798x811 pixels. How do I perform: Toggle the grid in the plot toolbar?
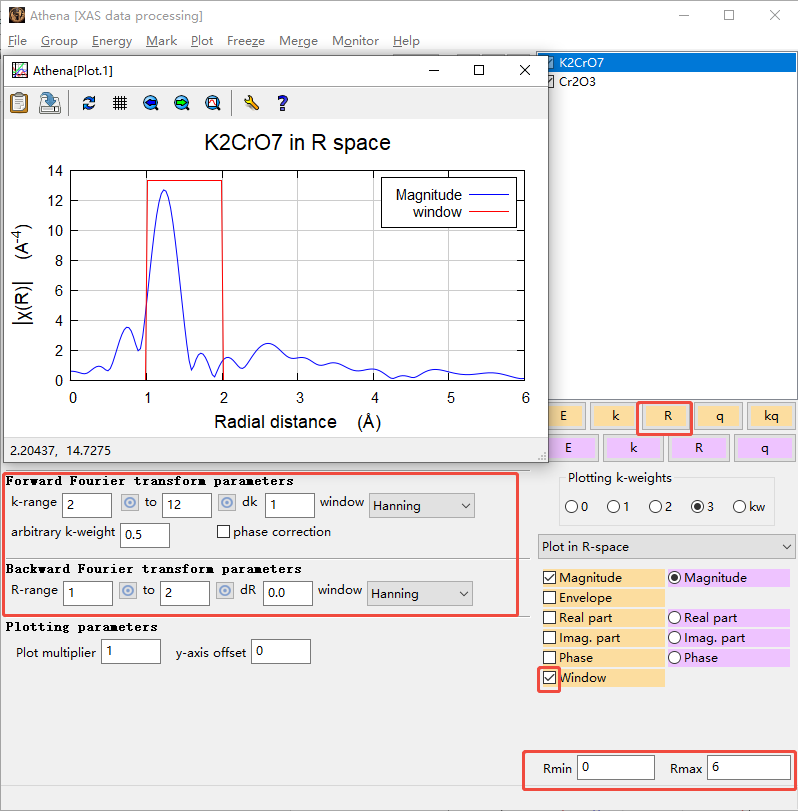119,103
